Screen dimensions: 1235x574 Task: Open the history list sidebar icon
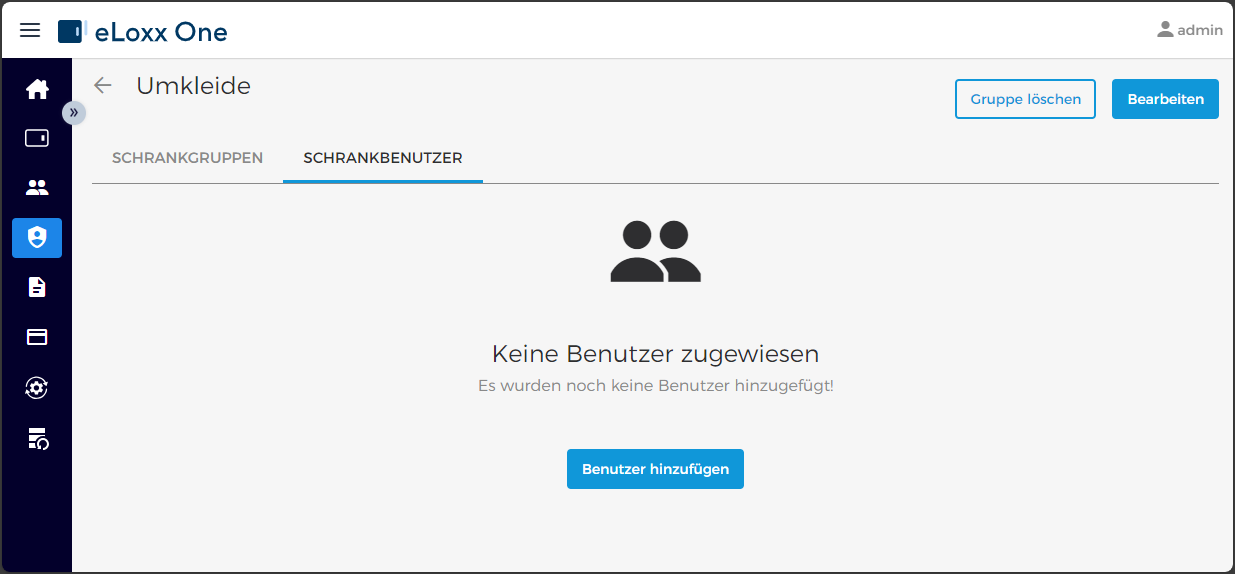pos(37,438)
